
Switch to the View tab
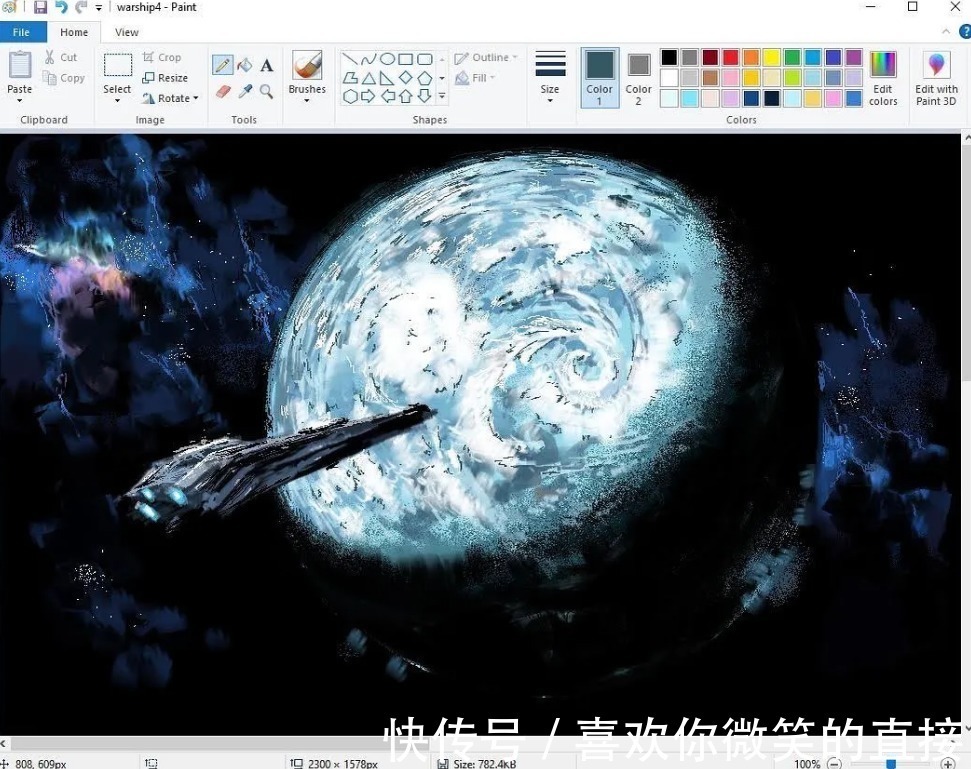tap(126, 31)
